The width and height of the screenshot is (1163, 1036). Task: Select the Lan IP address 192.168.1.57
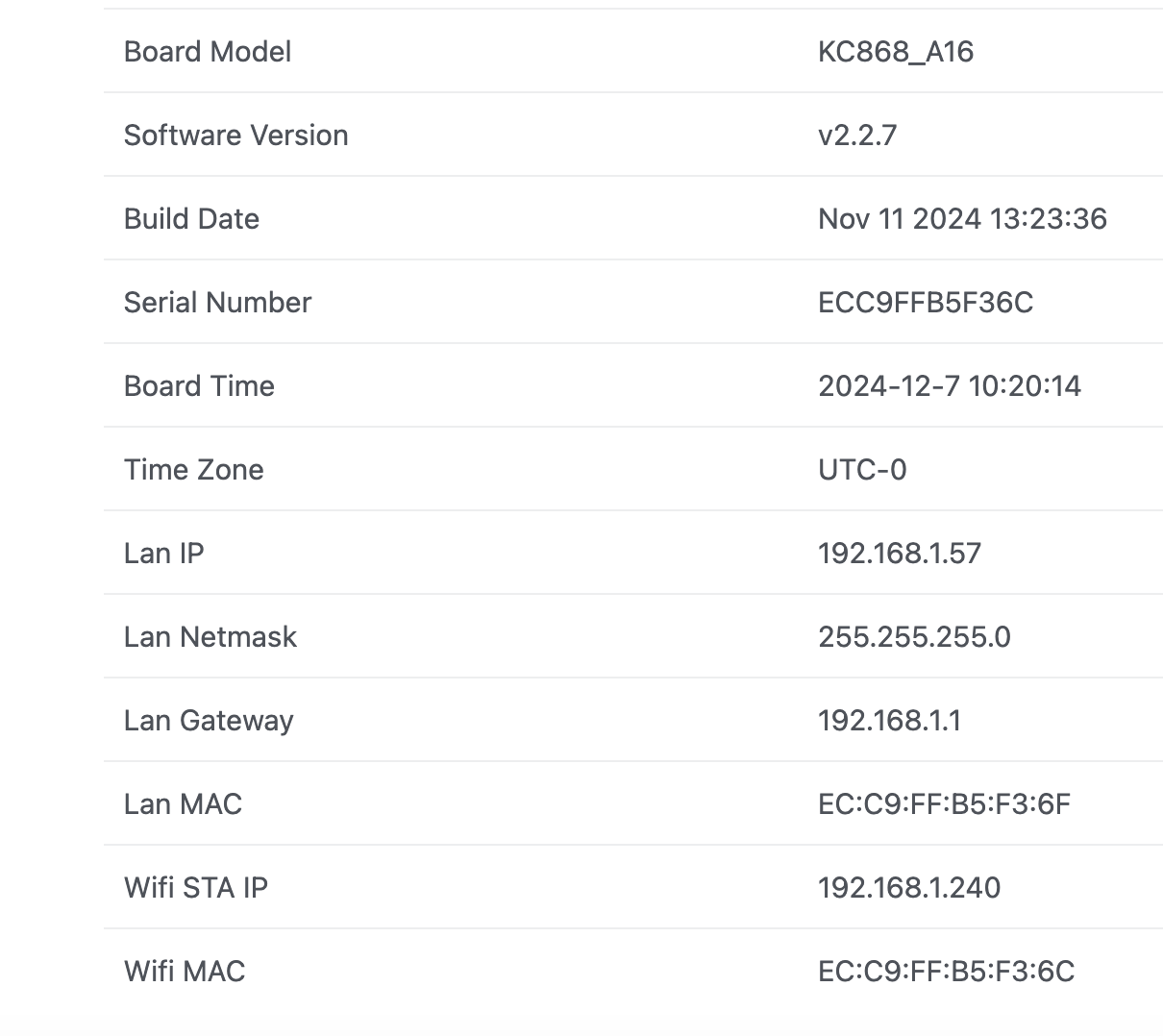899,554
